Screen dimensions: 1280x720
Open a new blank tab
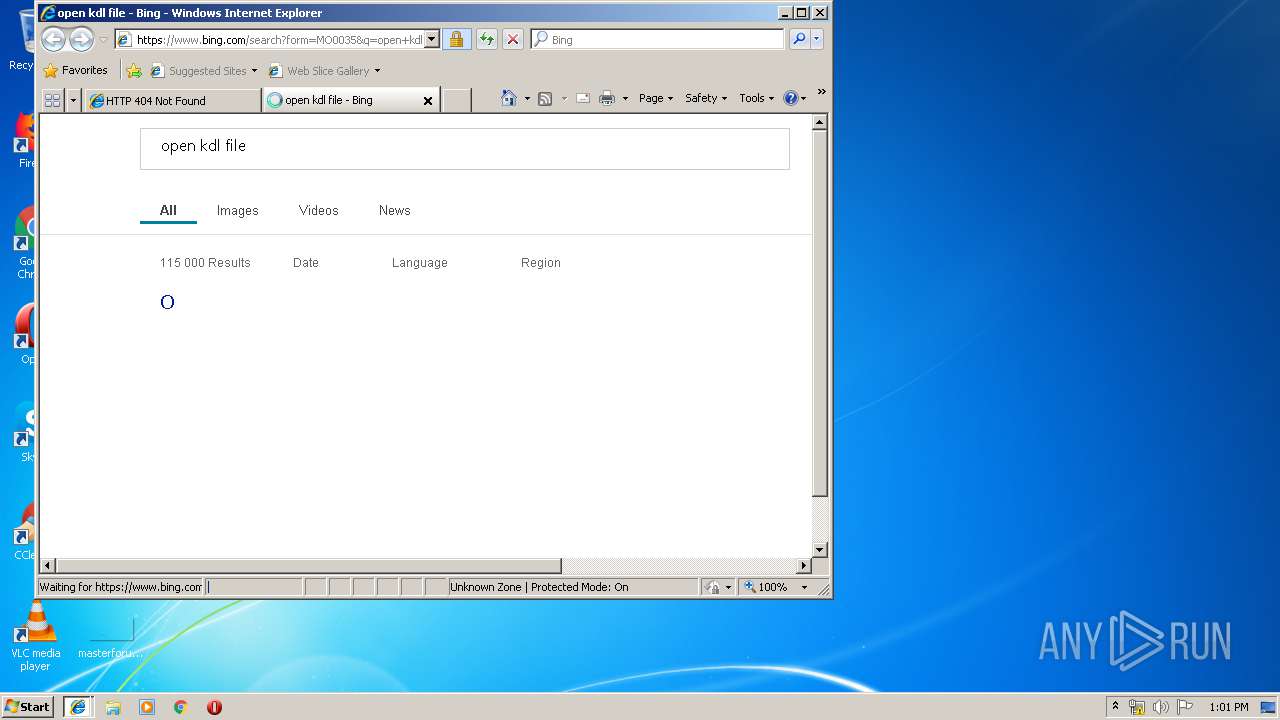456,100
